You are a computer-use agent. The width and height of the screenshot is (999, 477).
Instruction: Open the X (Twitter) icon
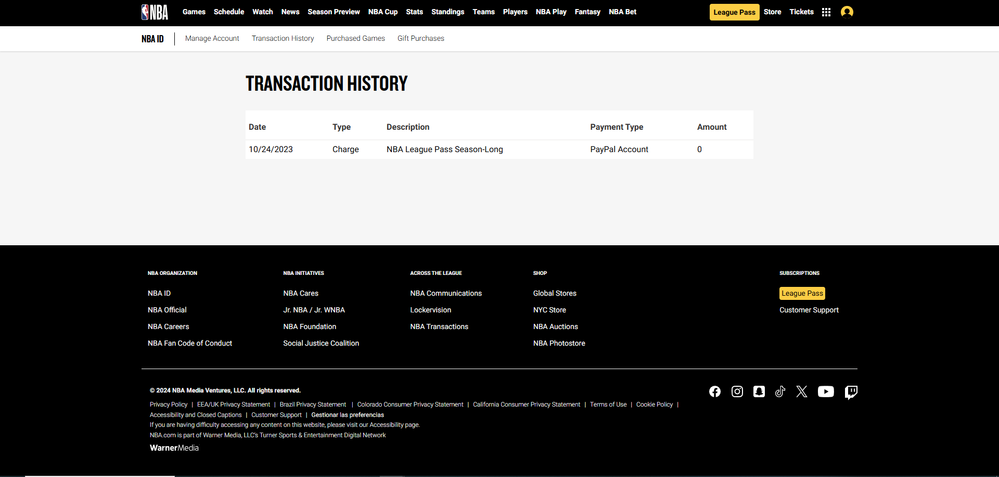802,392
